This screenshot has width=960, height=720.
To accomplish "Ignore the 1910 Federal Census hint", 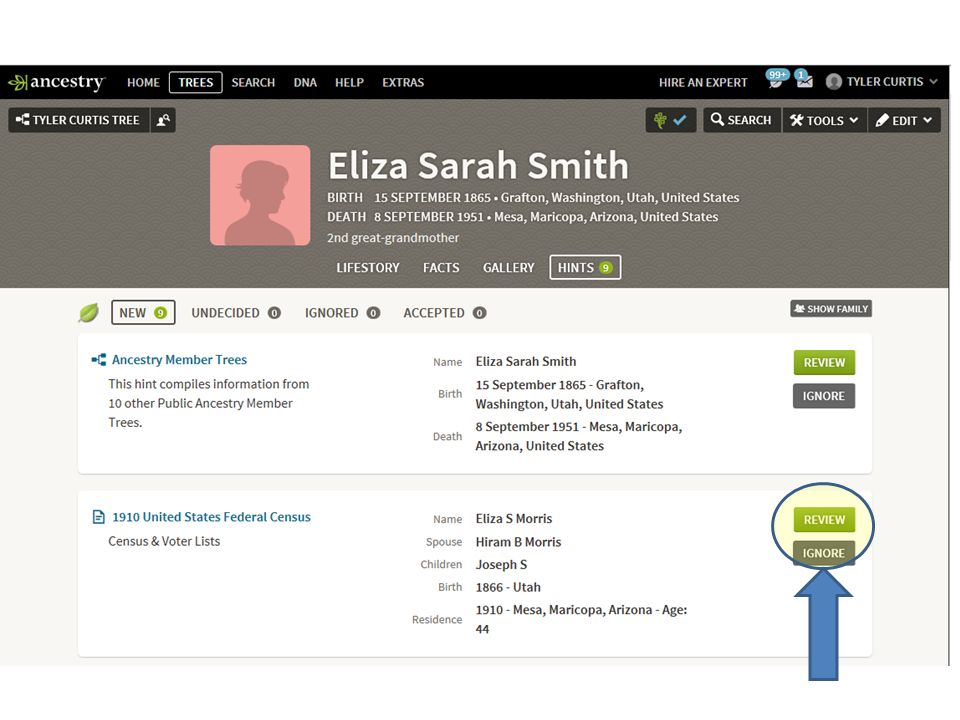I will pos(824,553).
